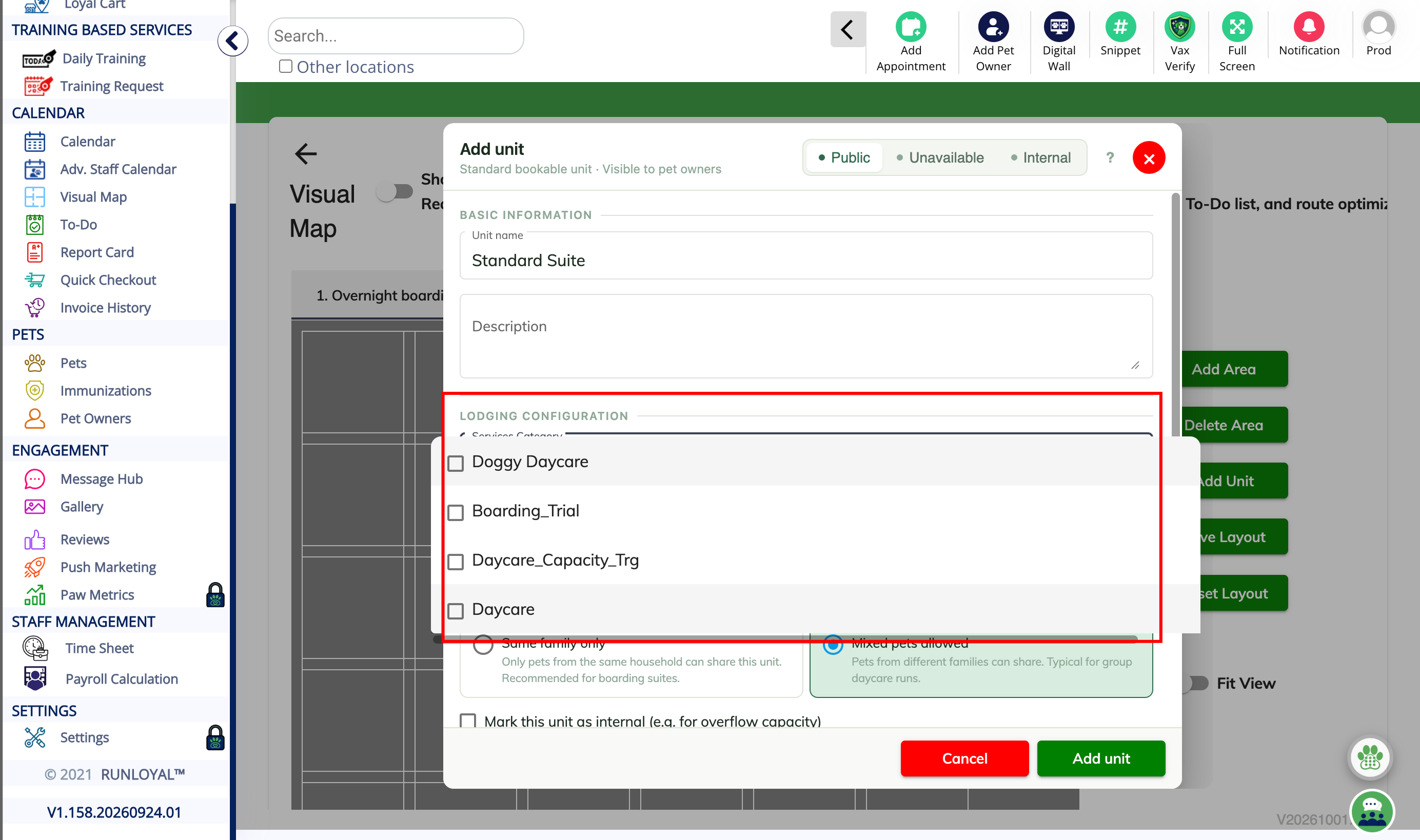Open Message Hub in sidebar
This screenshot has width=1420, height=840.
tap(102, 478)
